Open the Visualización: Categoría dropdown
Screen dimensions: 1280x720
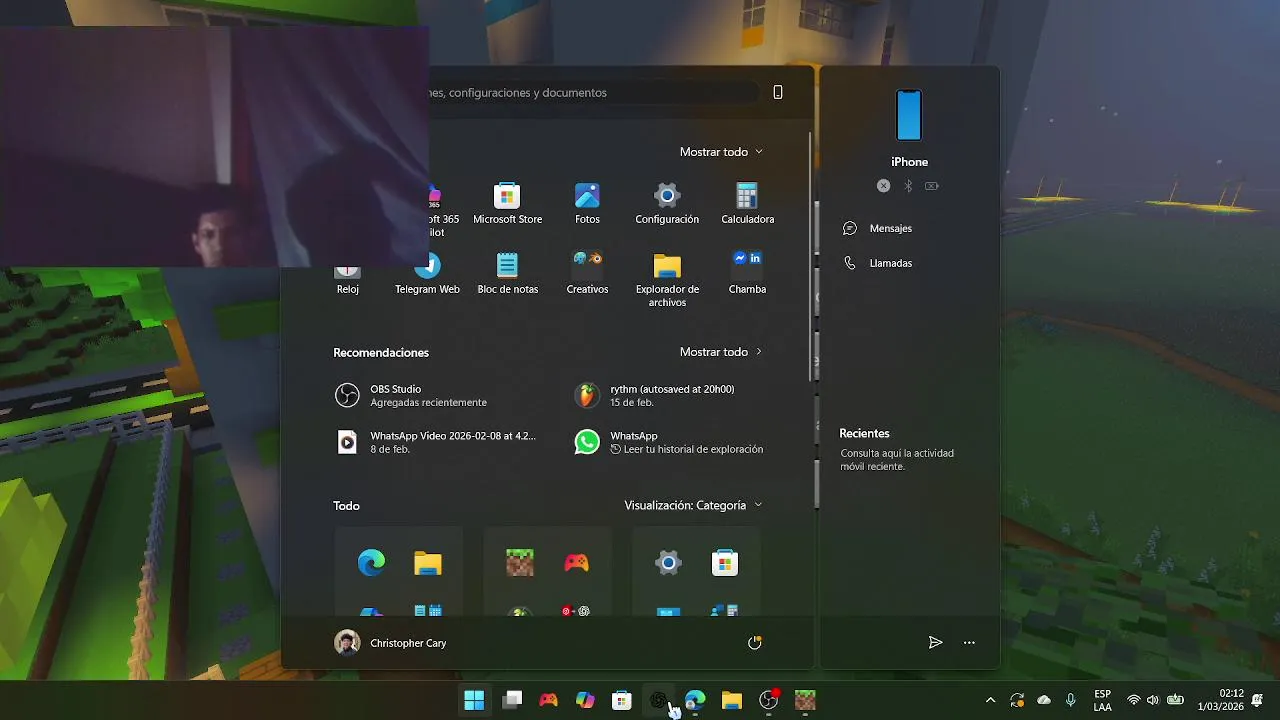pyautogui.click(x=693, y=505)
